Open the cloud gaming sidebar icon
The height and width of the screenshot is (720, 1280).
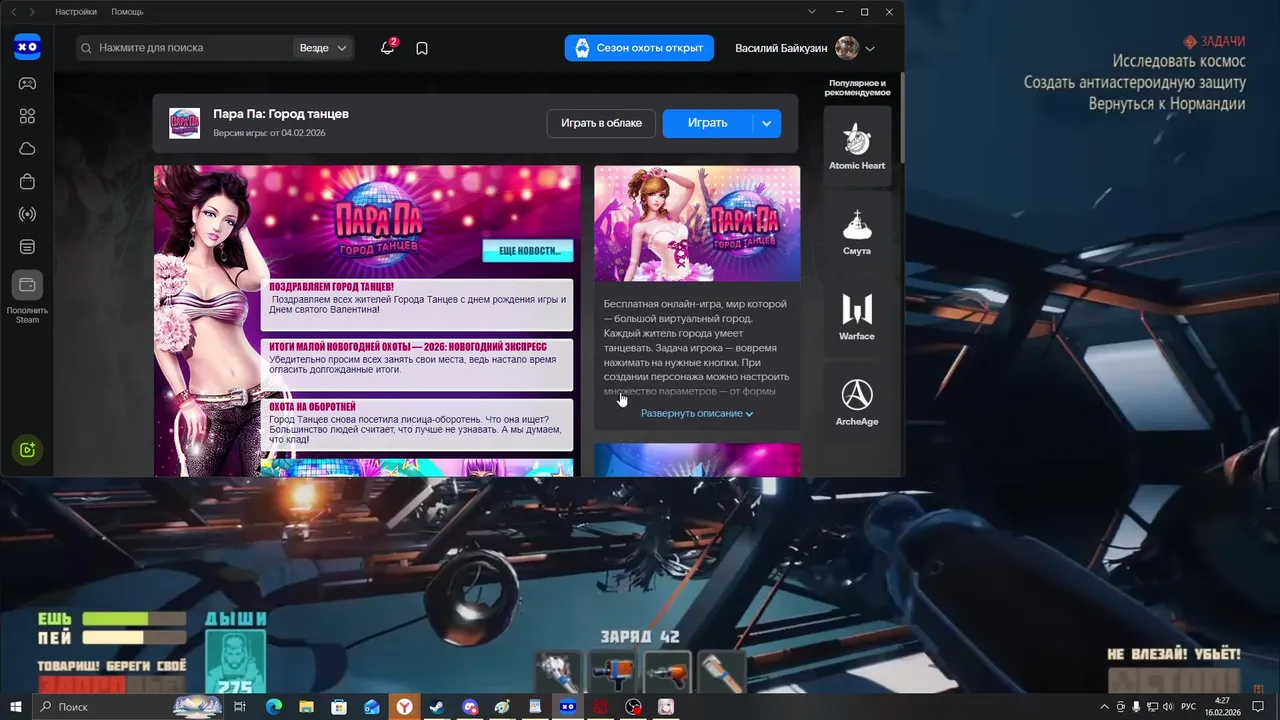[x=27, y=149]
